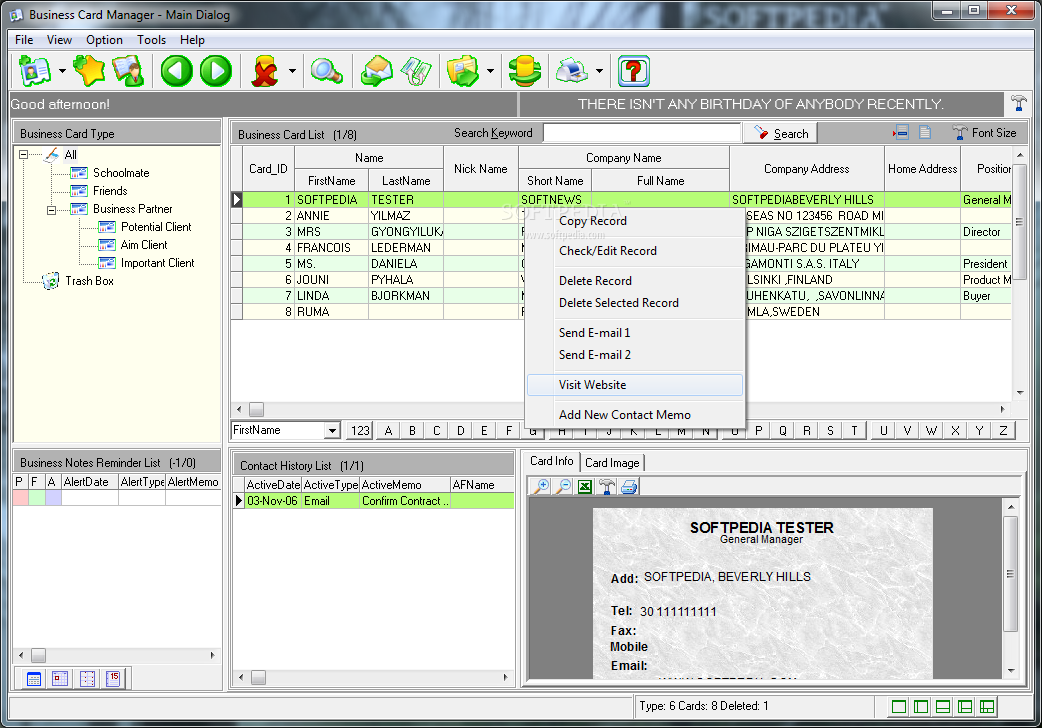The height and width of the screenshot is (728, 1042).
Task: Choose Add New Contact Memo in context menu
Action: click(x=635, y=415)
